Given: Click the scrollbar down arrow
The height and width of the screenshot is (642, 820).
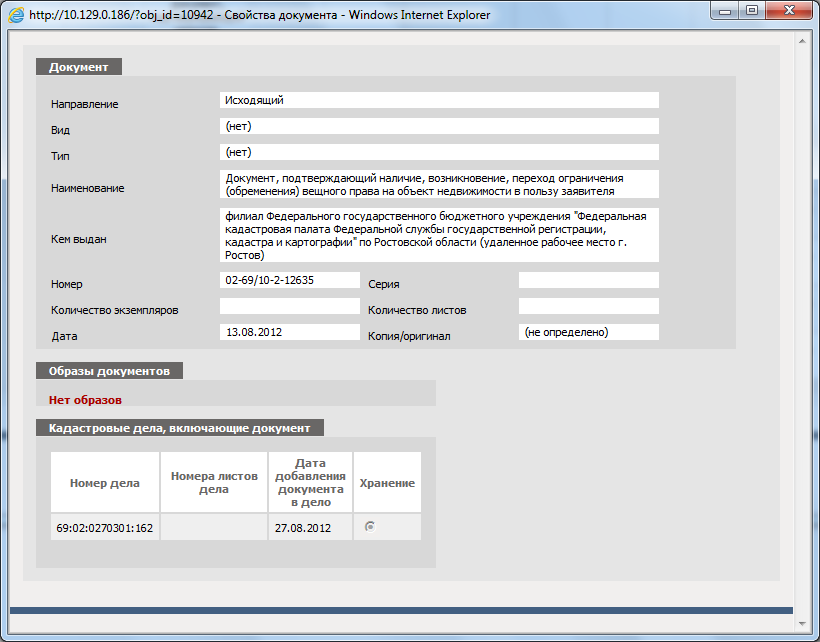Looking at the screenshot, I should [802, 624].
